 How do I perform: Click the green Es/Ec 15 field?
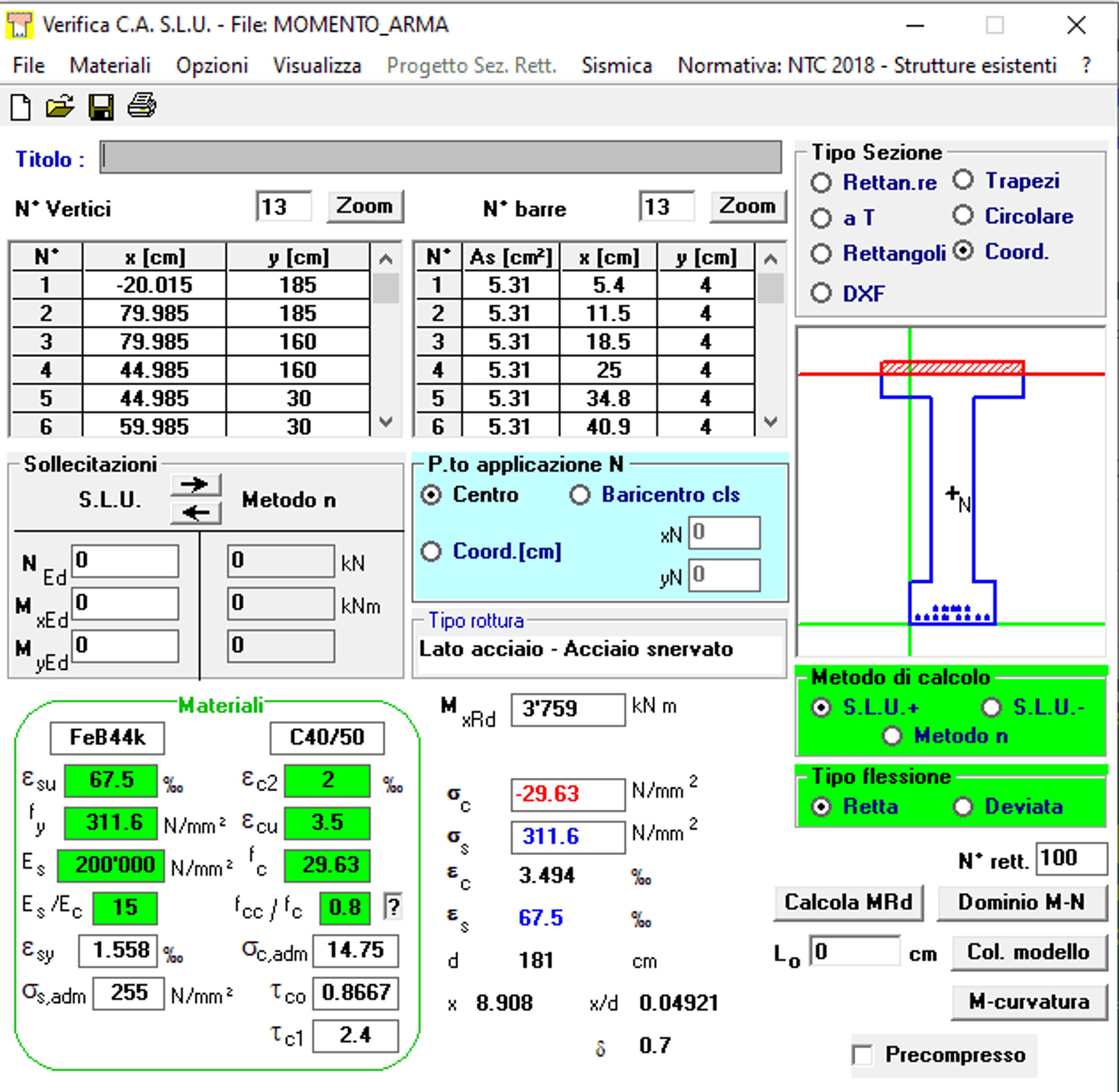pyautogui.click(x=124, y=908)
